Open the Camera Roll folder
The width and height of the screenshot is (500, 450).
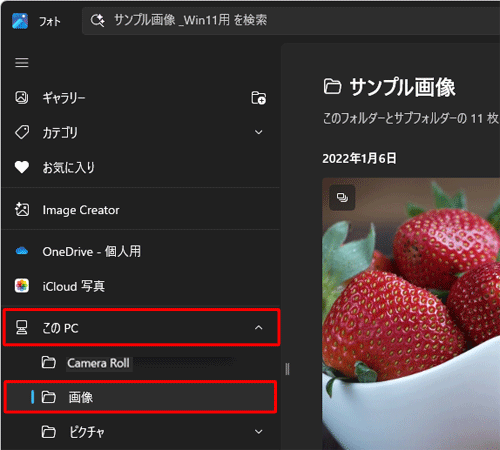pos(140,363)
